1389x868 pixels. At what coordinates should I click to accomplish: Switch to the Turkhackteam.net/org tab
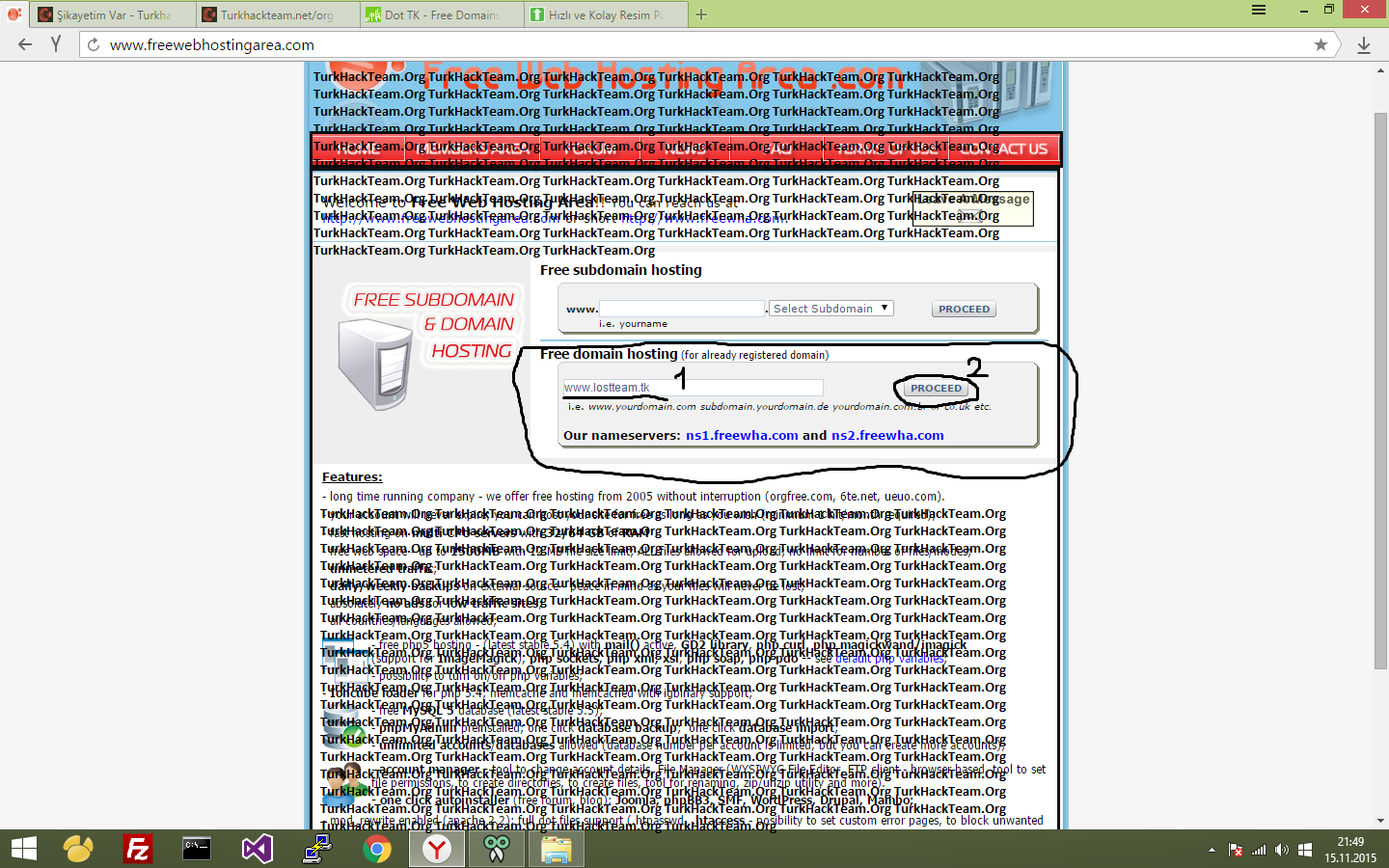[277, 14]
